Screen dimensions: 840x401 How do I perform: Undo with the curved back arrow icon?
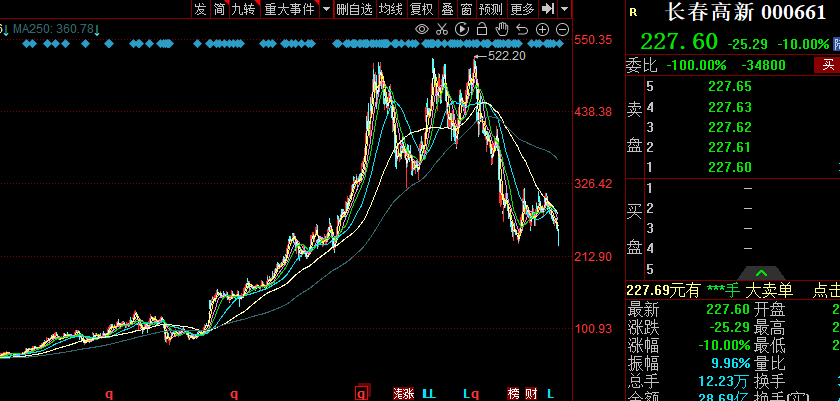click(522, 29)
